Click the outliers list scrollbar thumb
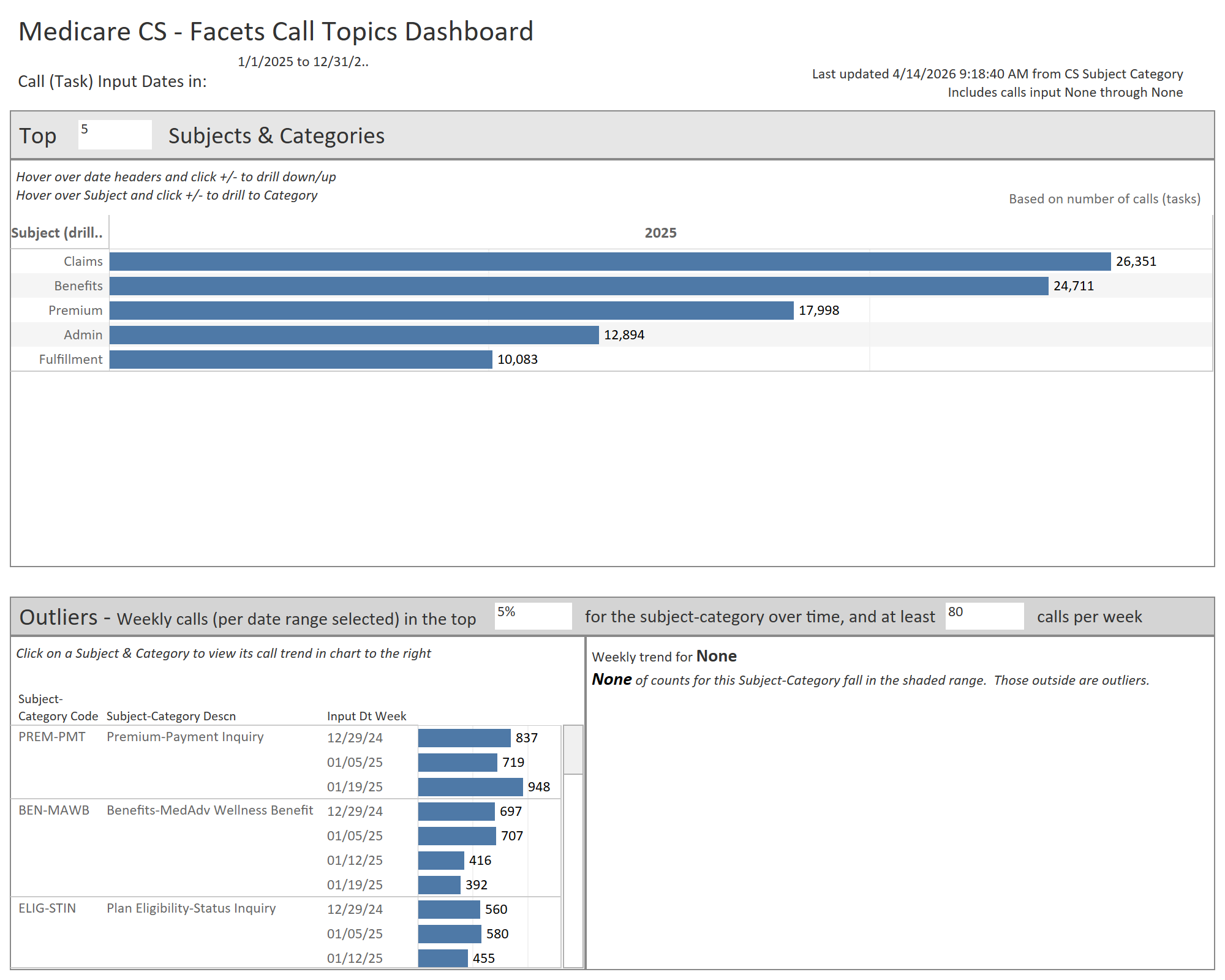1225x980 pixels. 573,750
